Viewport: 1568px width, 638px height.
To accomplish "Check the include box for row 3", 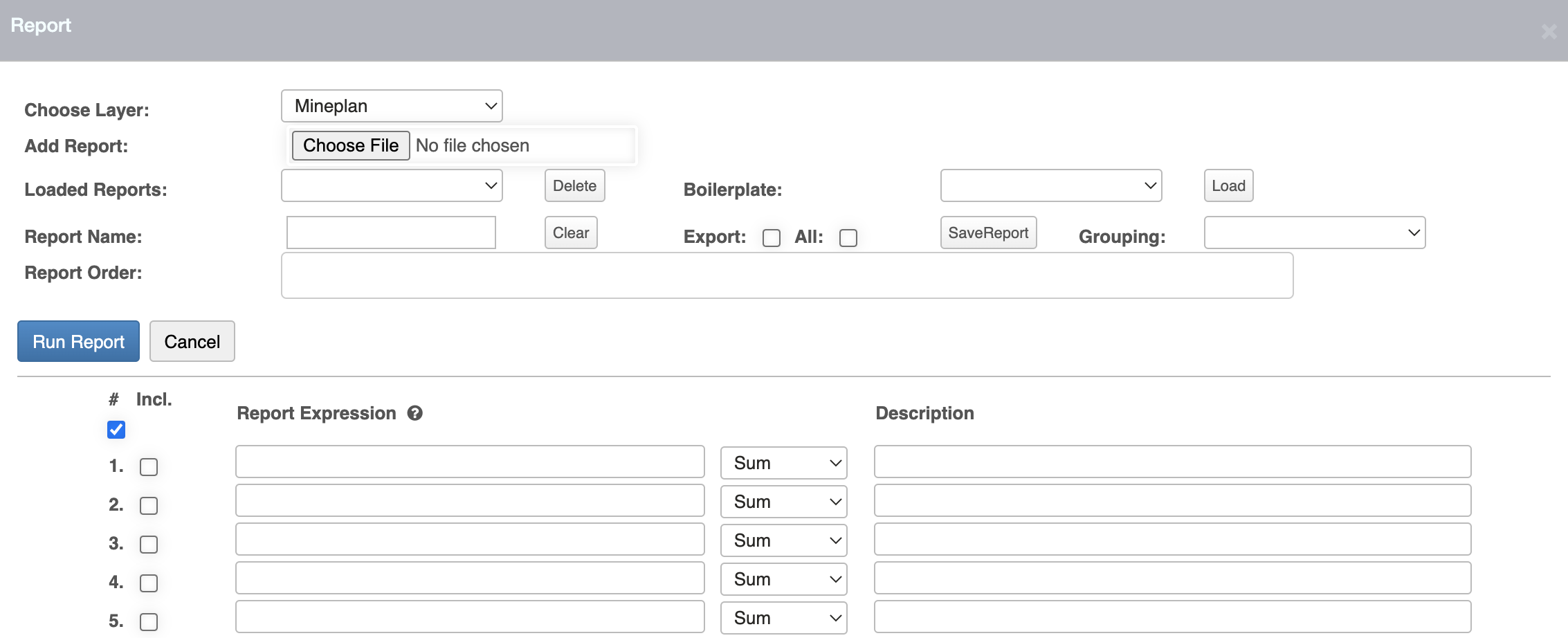I will pyautogui.click(x=149, y=545).
